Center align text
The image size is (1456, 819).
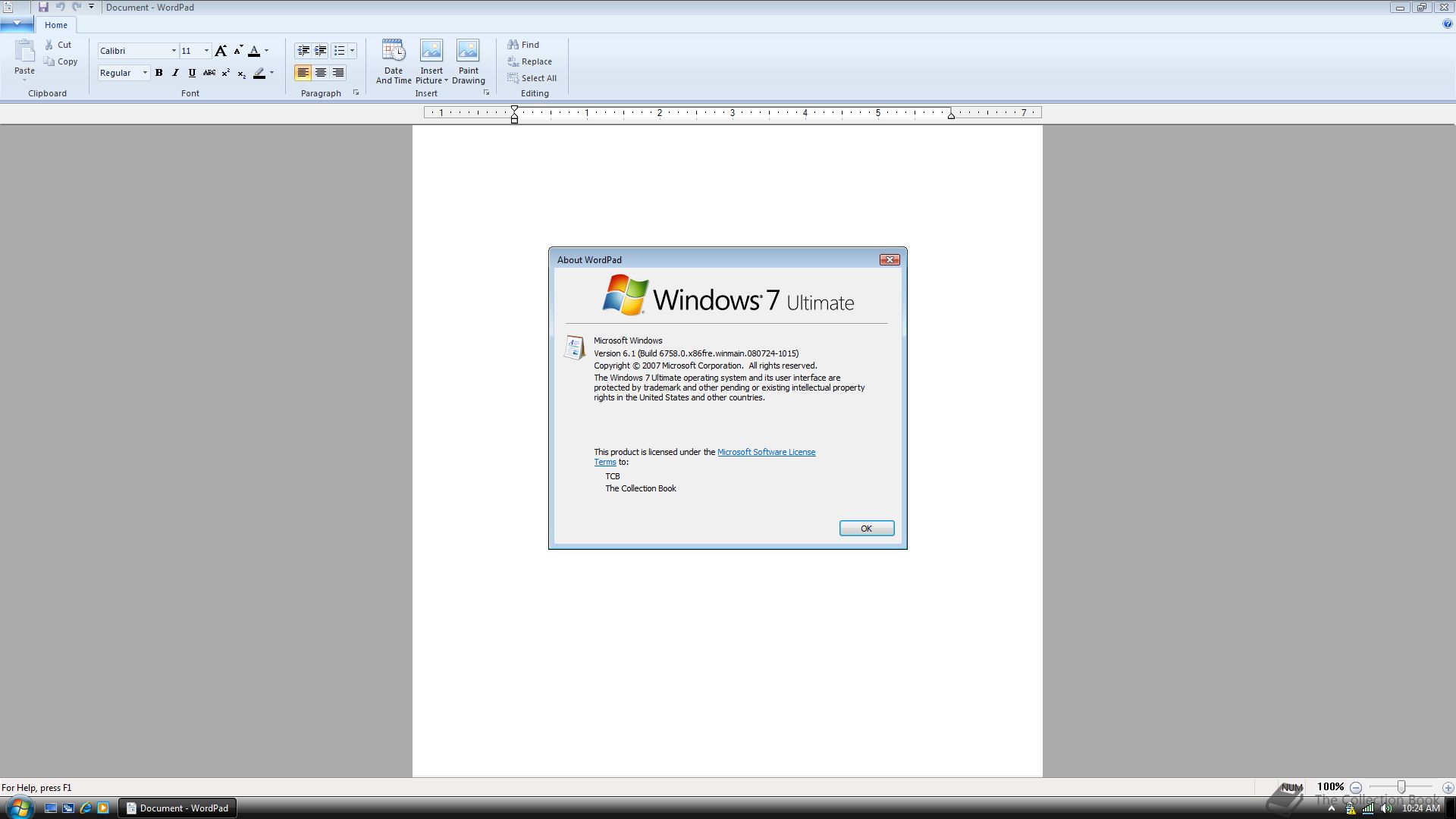coord(321,73)
